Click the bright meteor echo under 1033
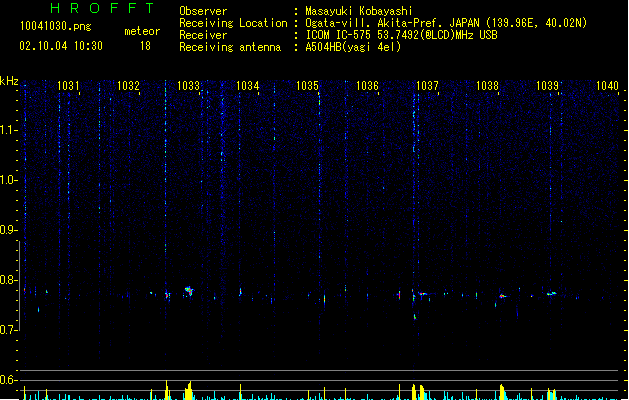Viewport: 629px width, 400px height. [x=189, y=291]
